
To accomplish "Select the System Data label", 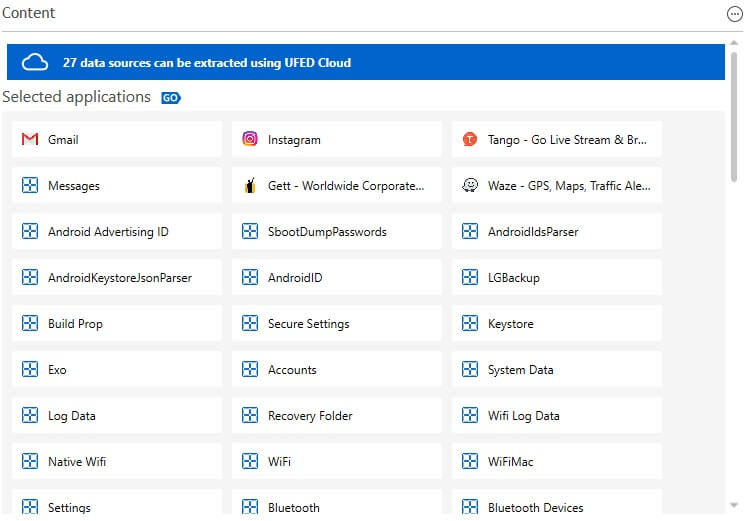I will (x=520, y=370).
